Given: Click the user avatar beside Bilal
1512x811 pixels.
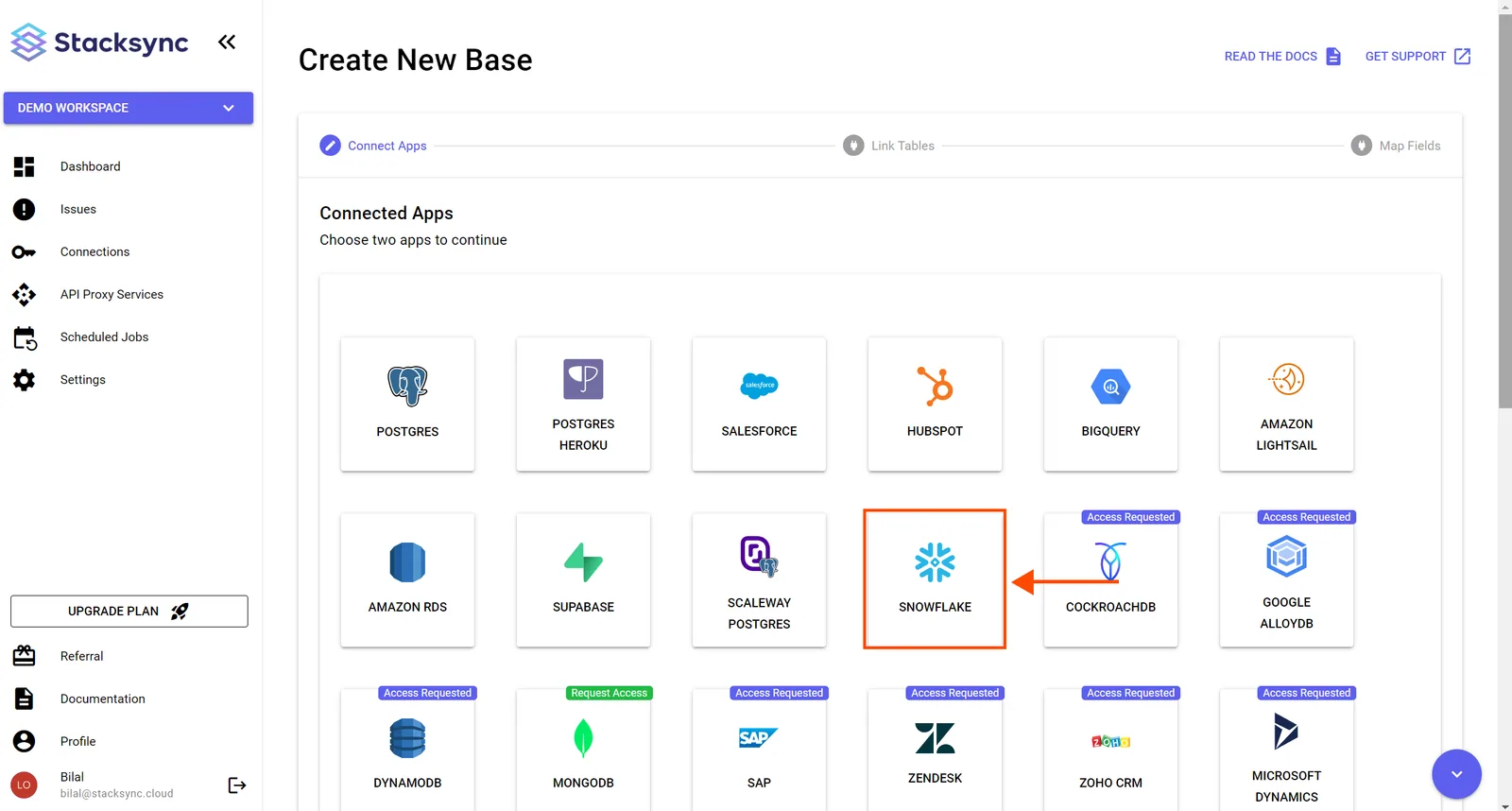Looking at the screenshot, I should 24,785.
